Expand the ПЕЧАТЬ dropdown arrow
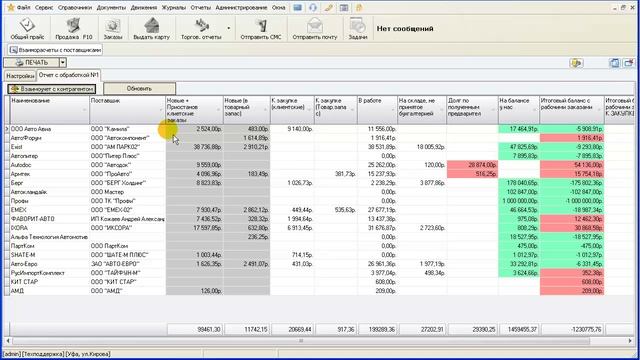The width and height of the screenshot is (640, 360). (63, 62)
